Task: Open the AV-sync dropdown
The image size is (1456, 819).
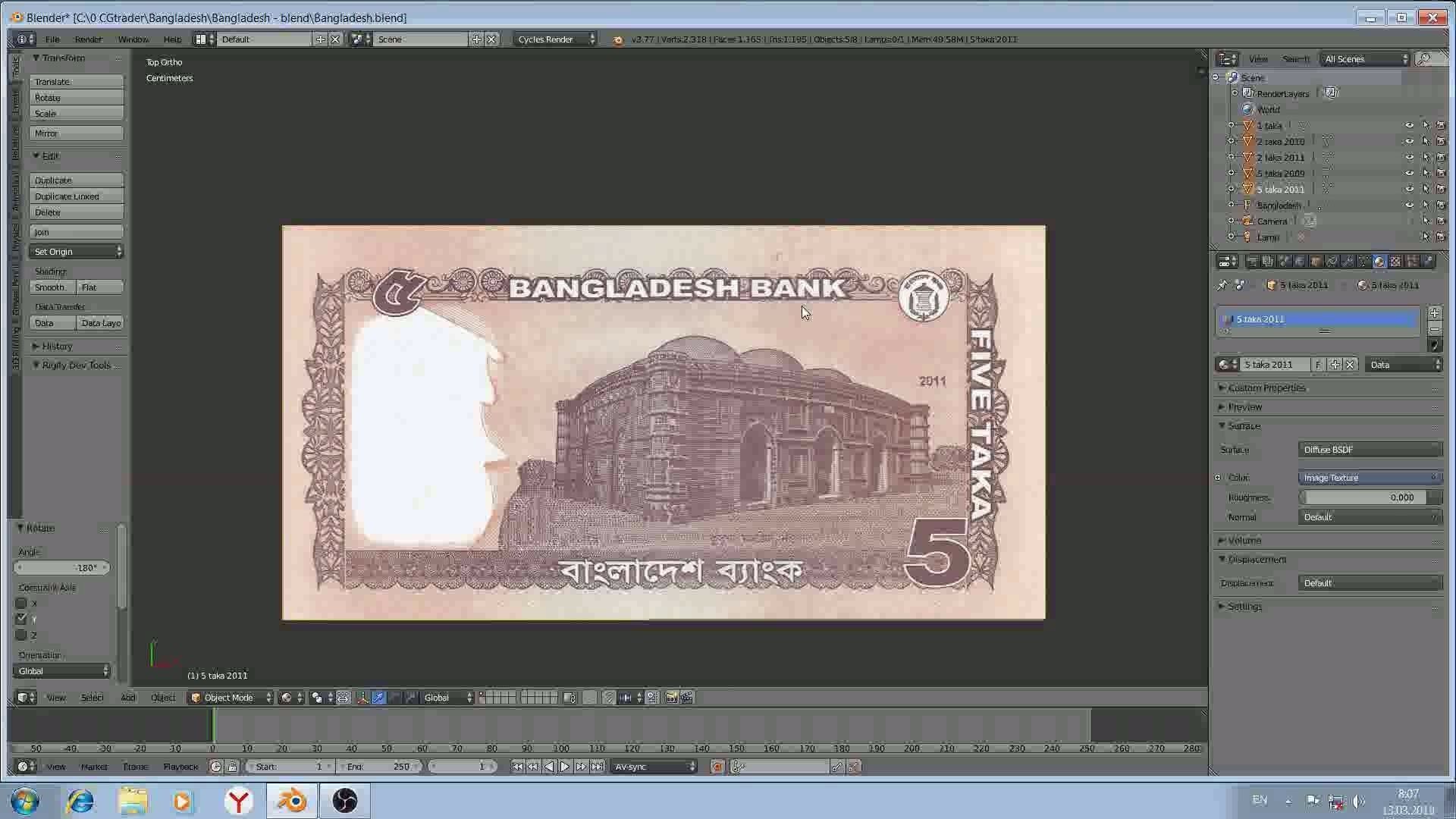Action: point(654,767)
